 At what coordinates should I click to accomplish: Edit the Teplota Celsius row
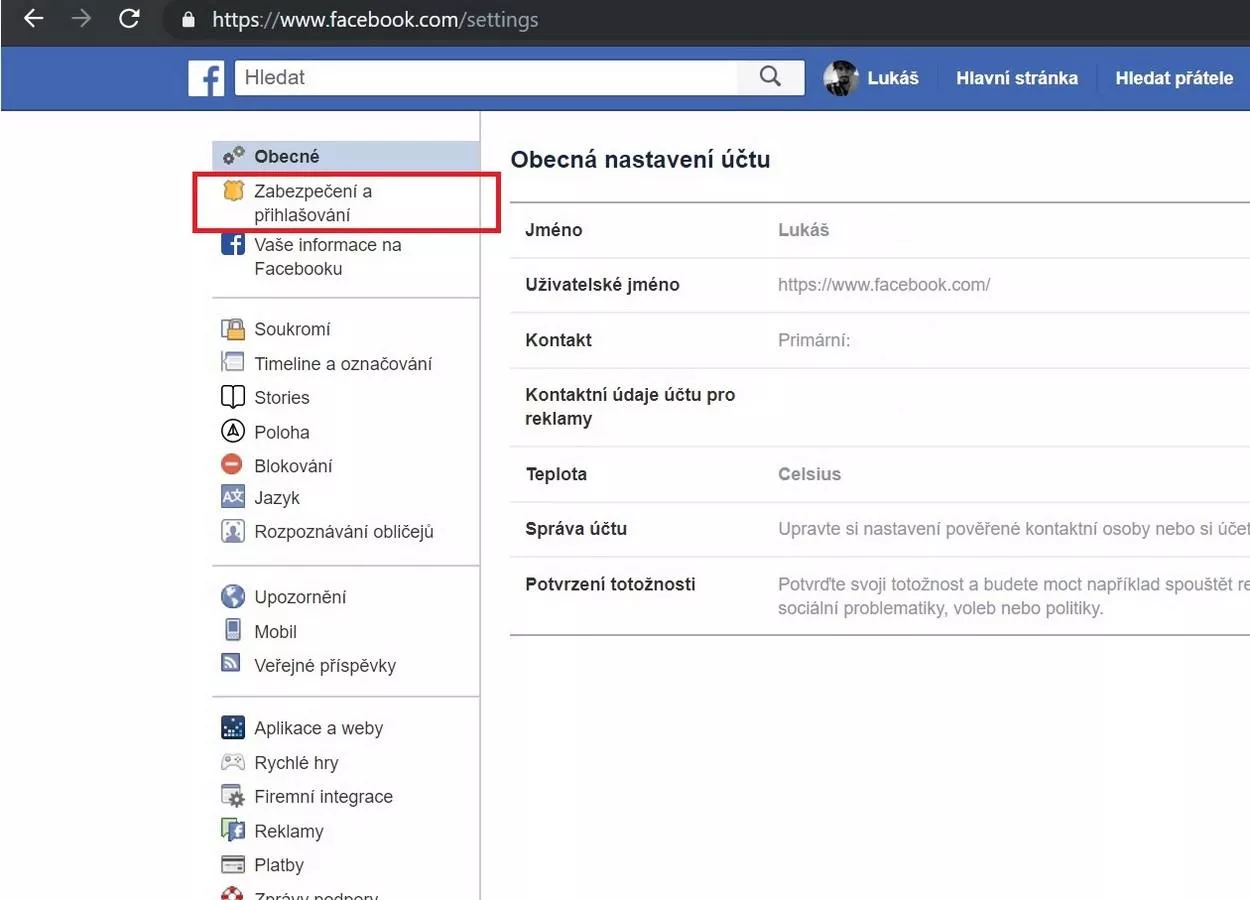[x=880, y=474]
